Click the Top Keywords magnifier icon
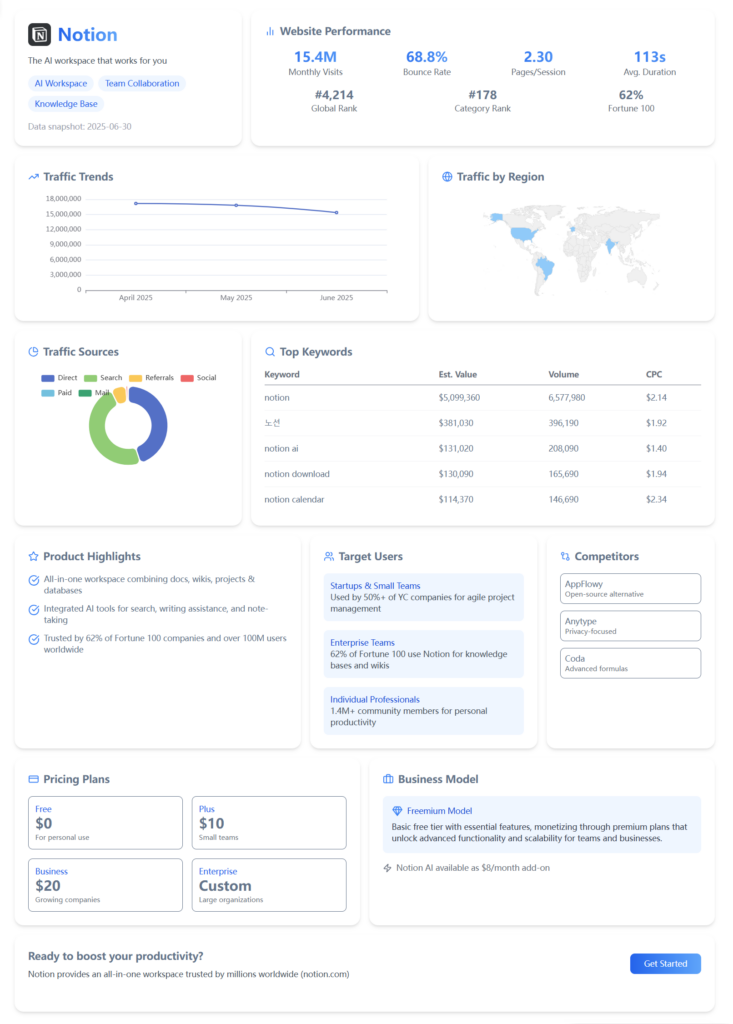 point(269,352)
